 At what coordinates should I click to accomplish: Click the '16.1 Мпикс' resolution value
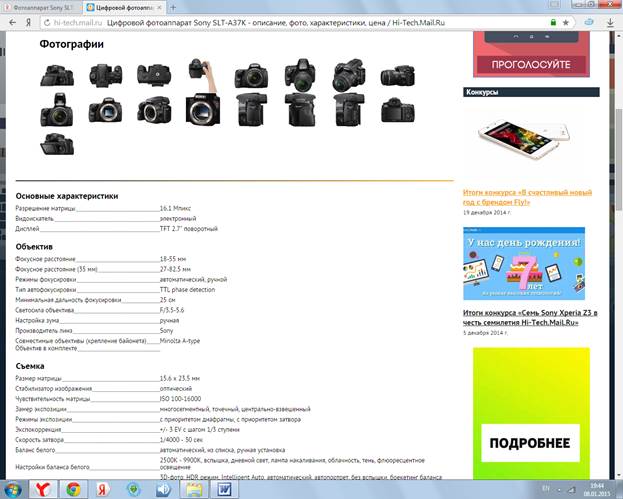point(175,208)
